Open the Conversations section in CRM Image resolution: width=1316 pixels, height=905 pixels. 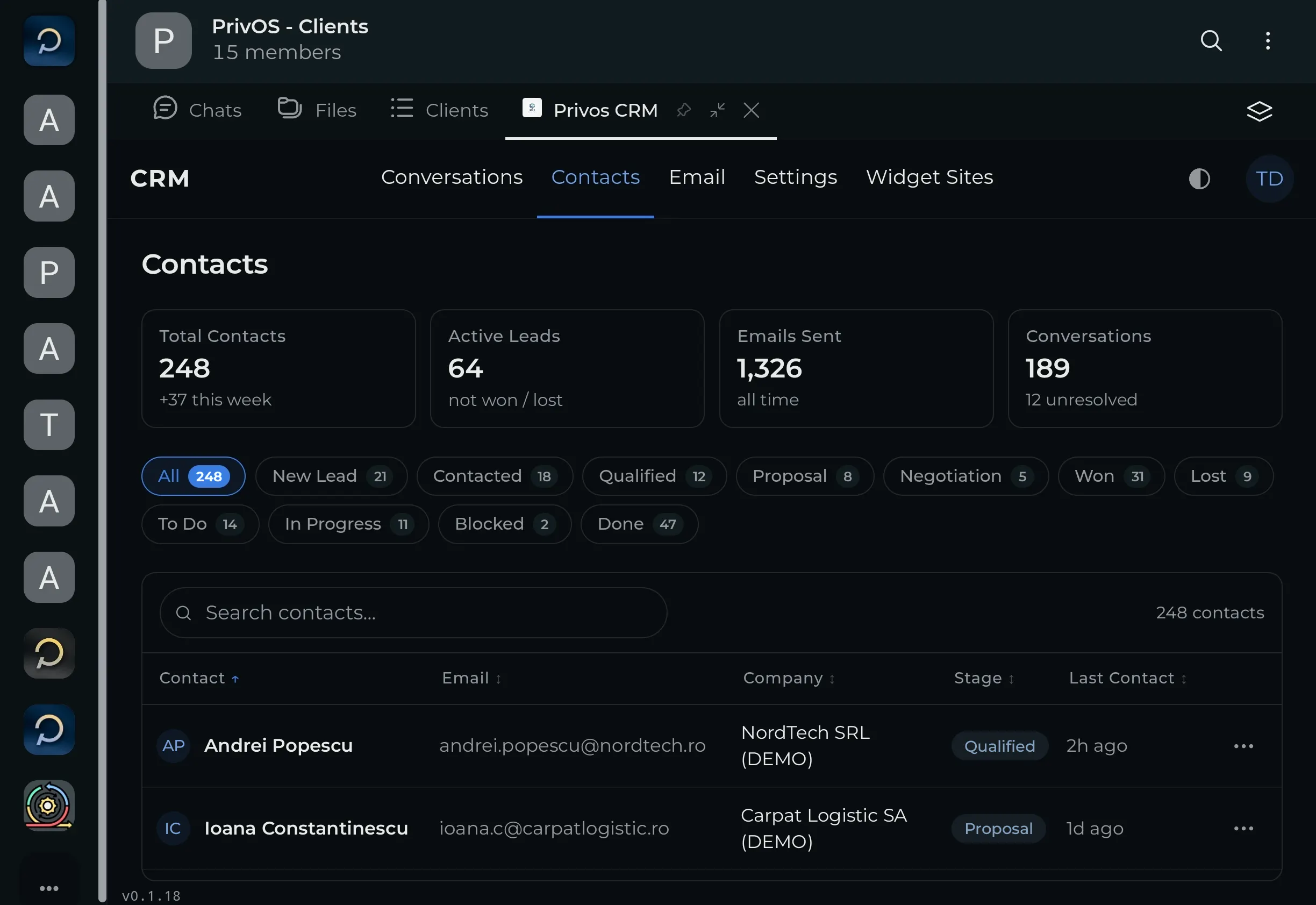(x=452, y=177)
